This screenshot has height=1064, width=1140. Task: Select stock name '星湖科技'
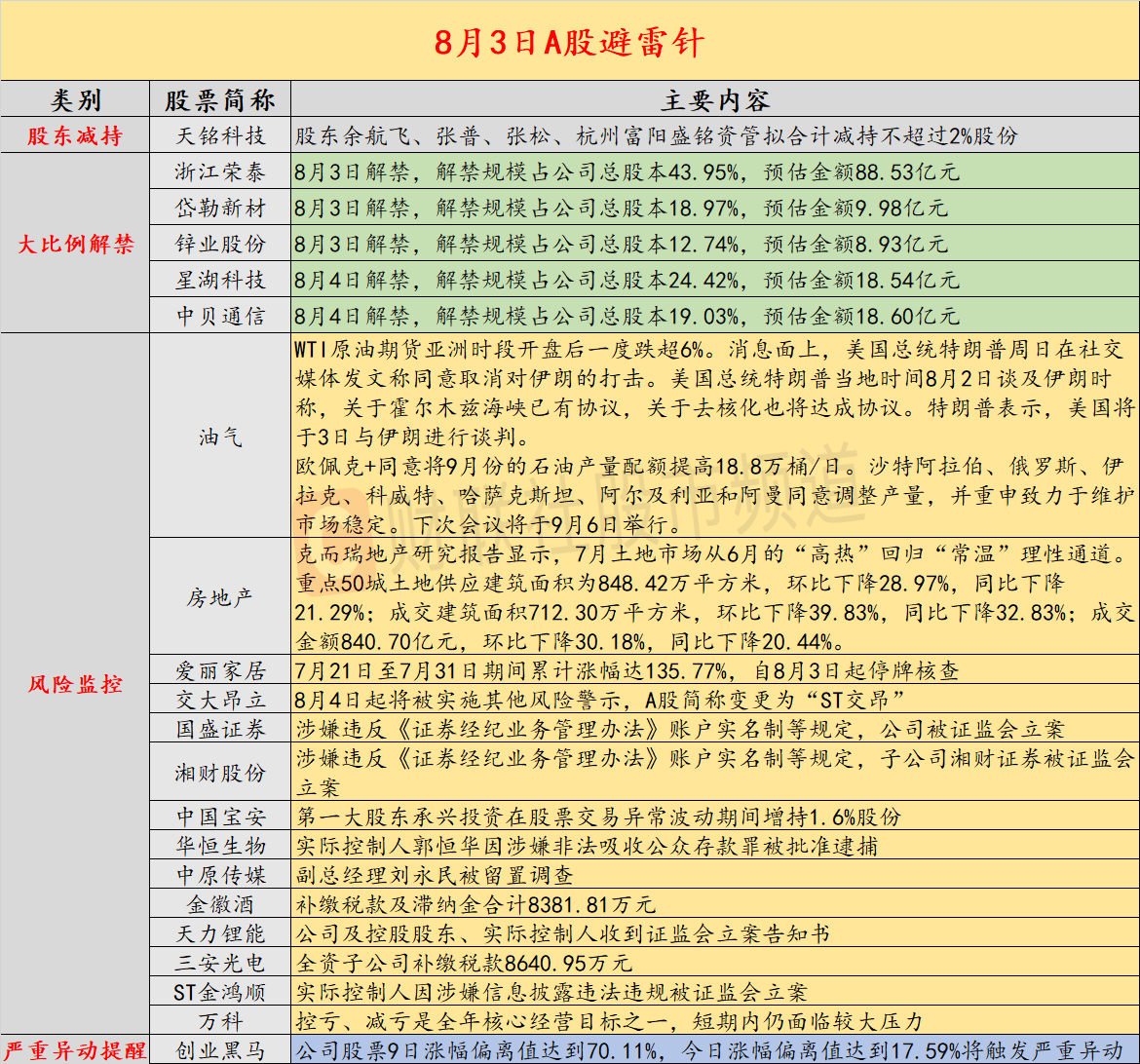220,280
